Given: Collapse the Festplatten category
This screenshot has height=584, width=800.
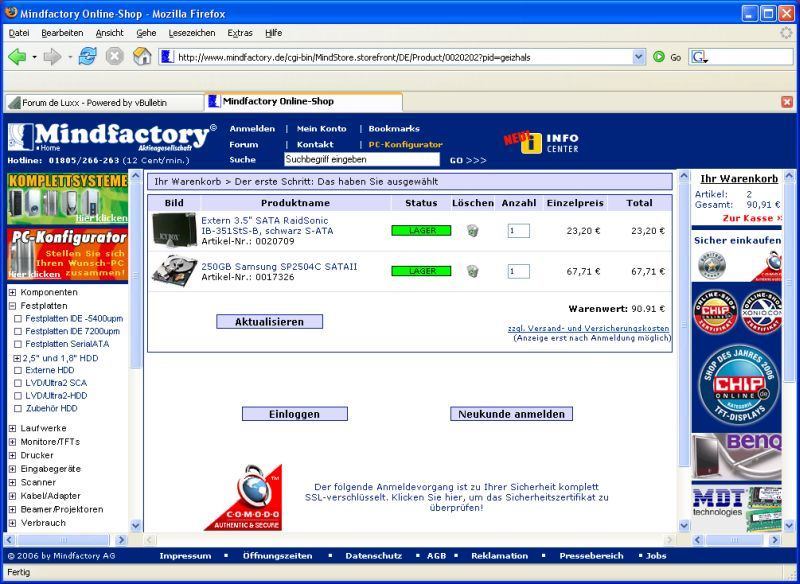Looking at the screenshot, I should coord(13,306).
